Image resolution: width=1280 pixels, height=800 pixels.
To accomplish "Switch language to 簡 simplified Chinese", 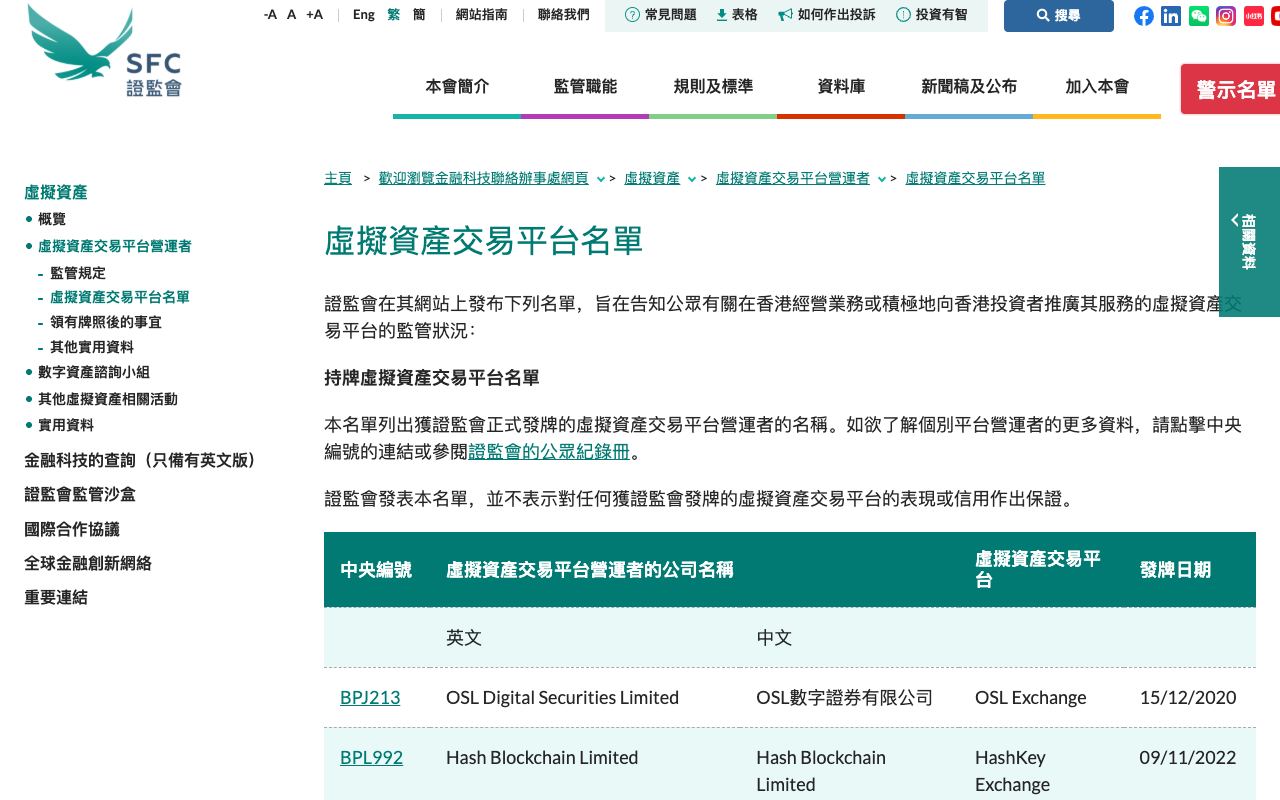I will pyautogui.click(x=419, y=15).
